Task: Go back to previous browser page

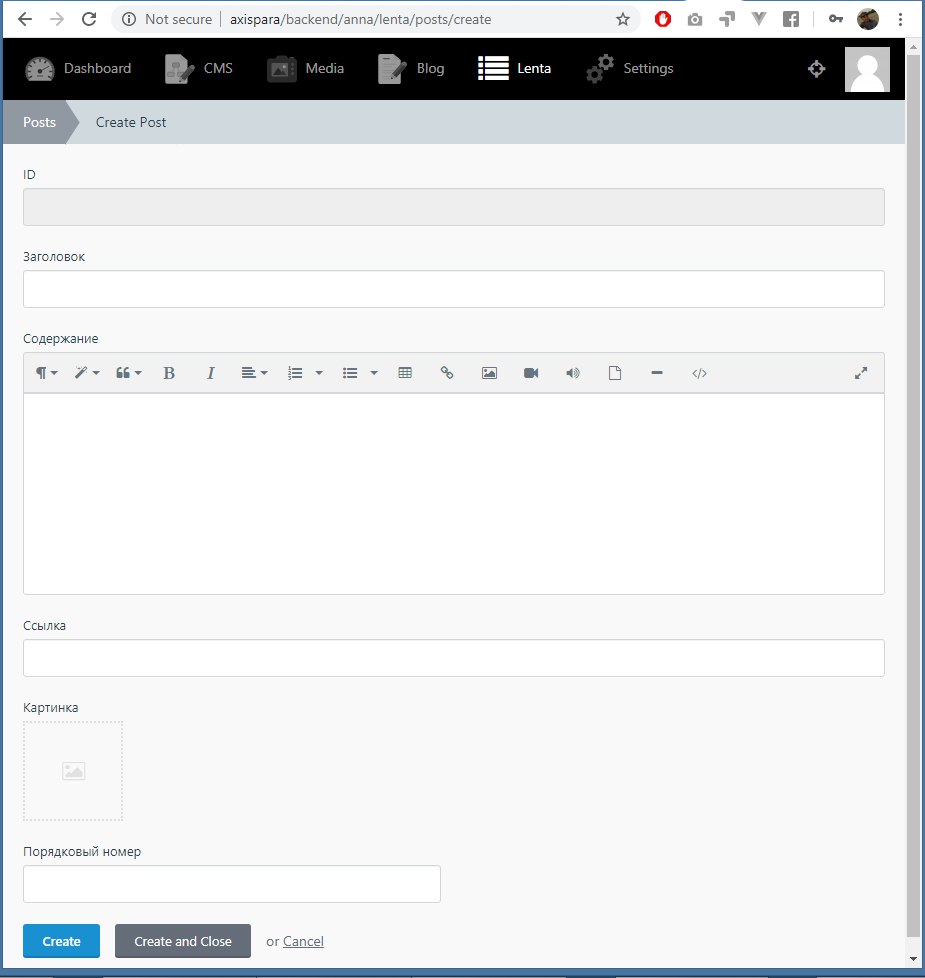Action: (x=25, y=19)
